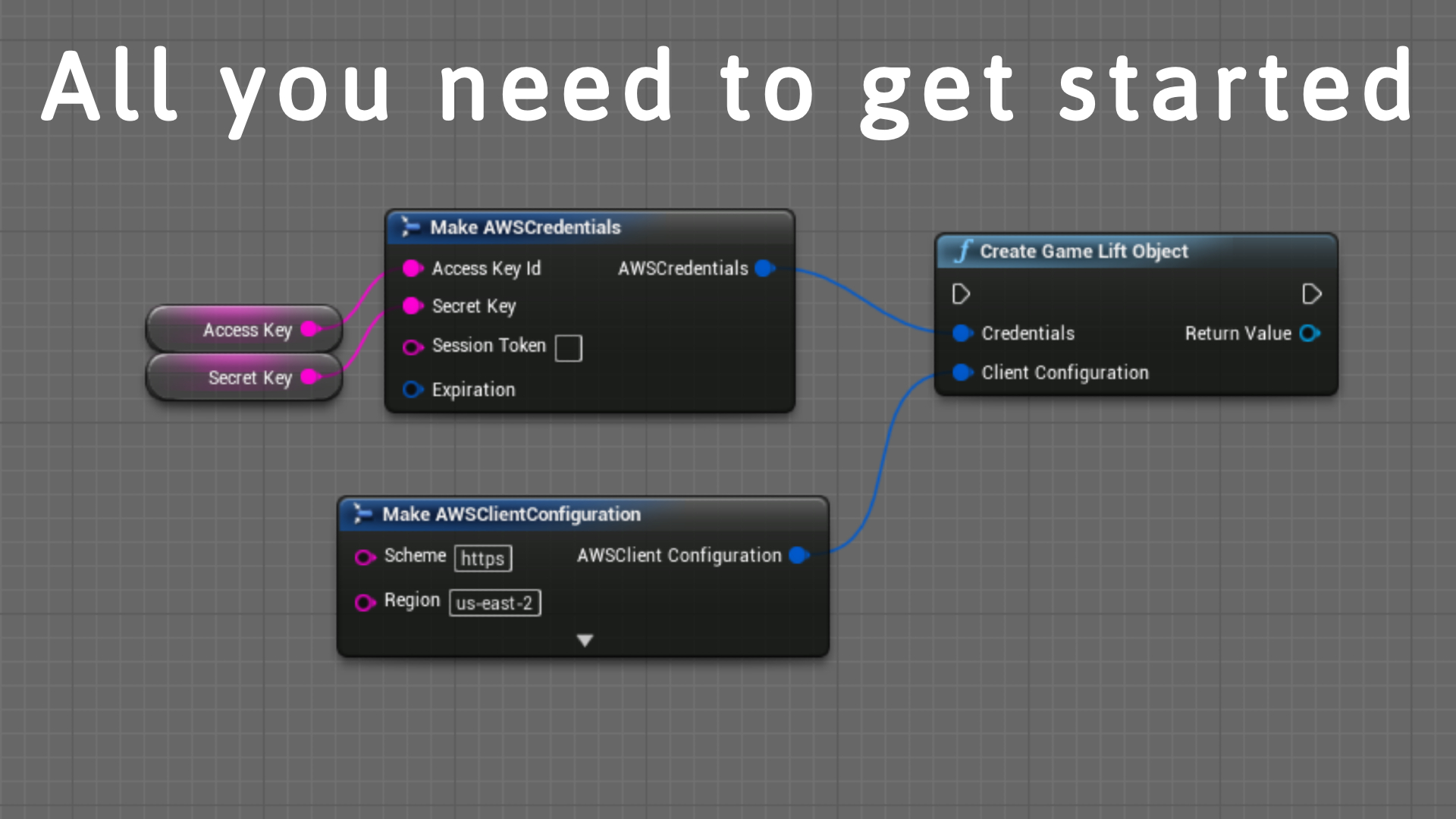Click the Region input pin

365,602
